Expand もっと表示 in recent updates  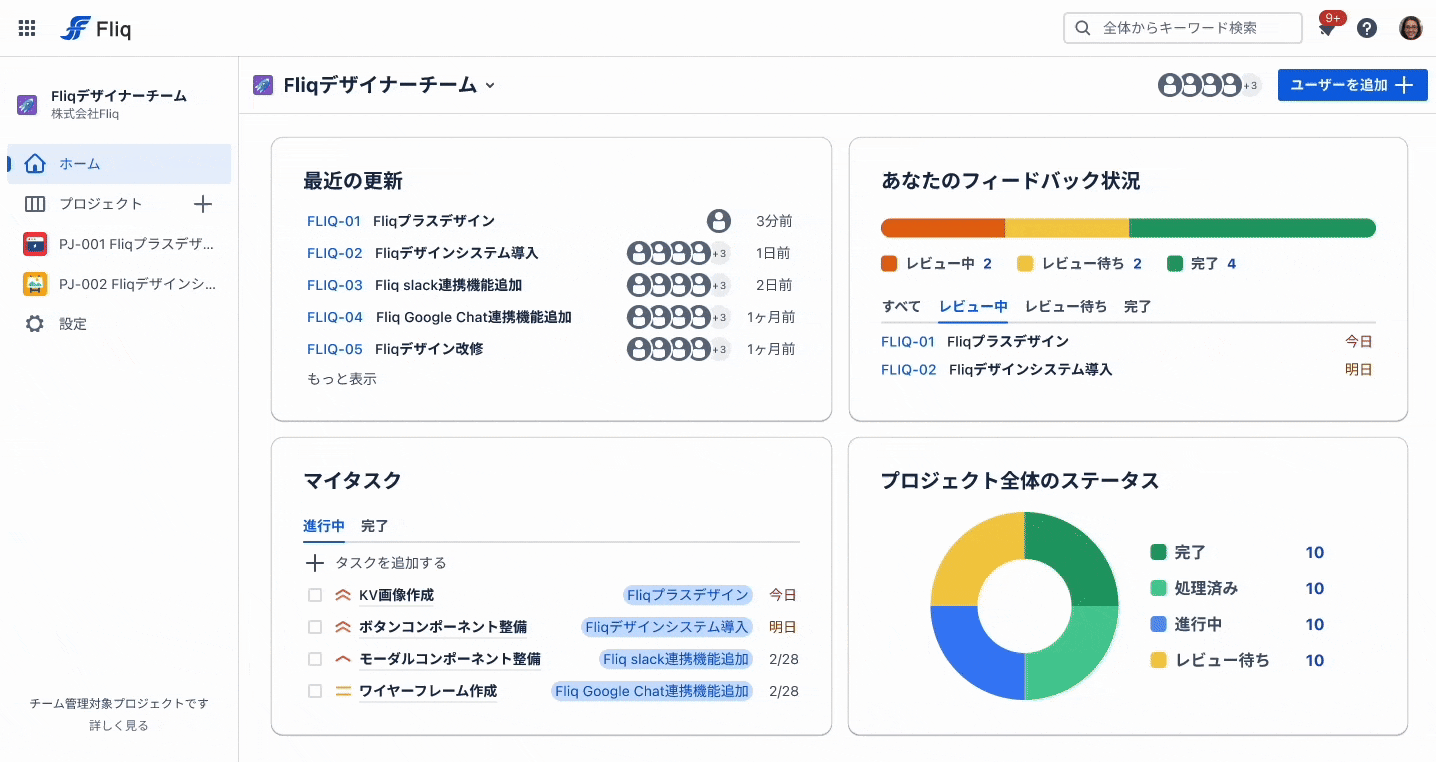tap(342, 379)
